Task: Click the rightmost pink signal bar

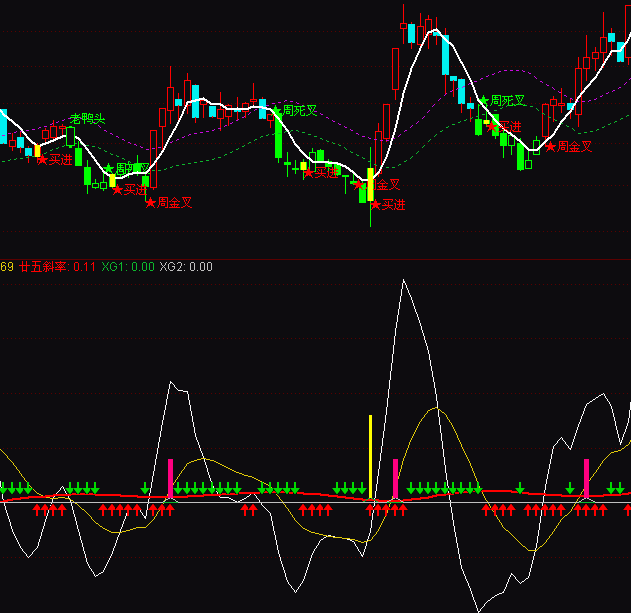Action: (586, 477)
